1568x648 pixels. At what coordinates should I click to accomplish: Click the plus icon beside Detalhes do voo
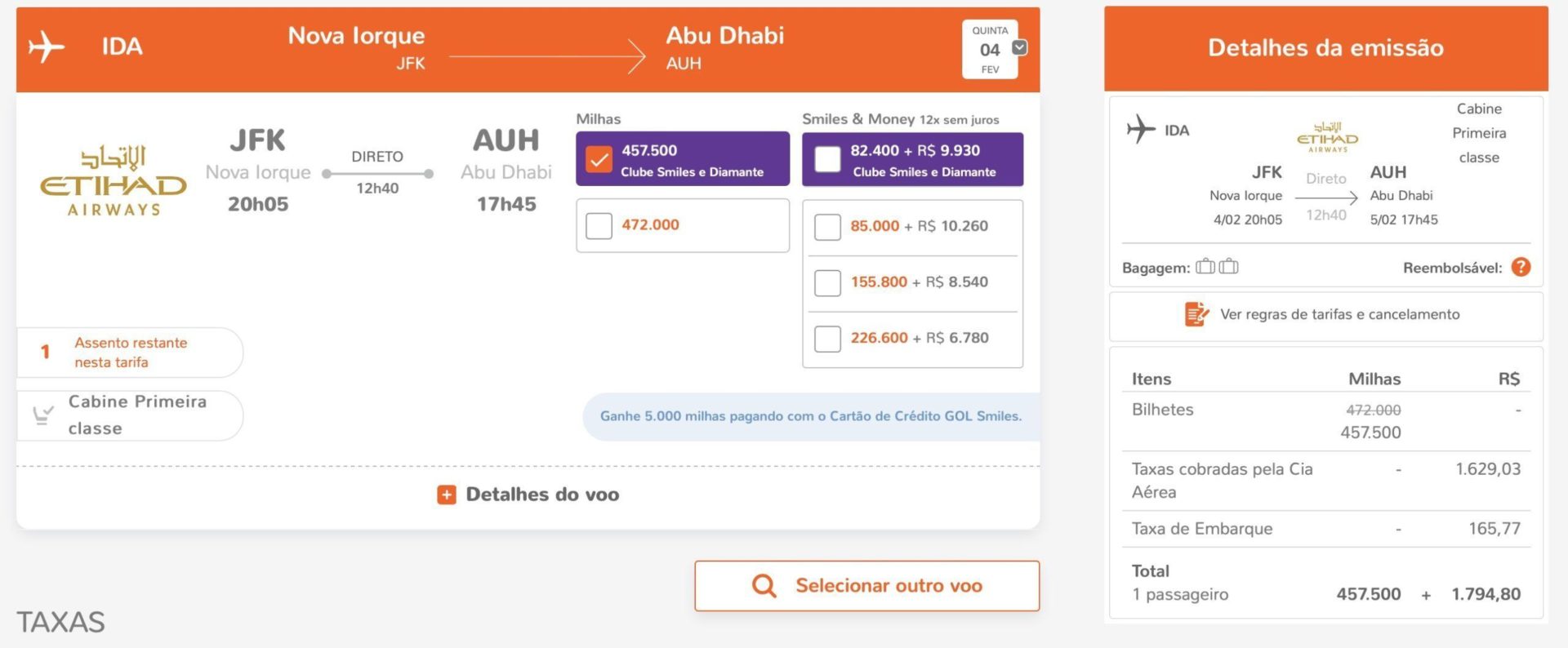(447, 495)
